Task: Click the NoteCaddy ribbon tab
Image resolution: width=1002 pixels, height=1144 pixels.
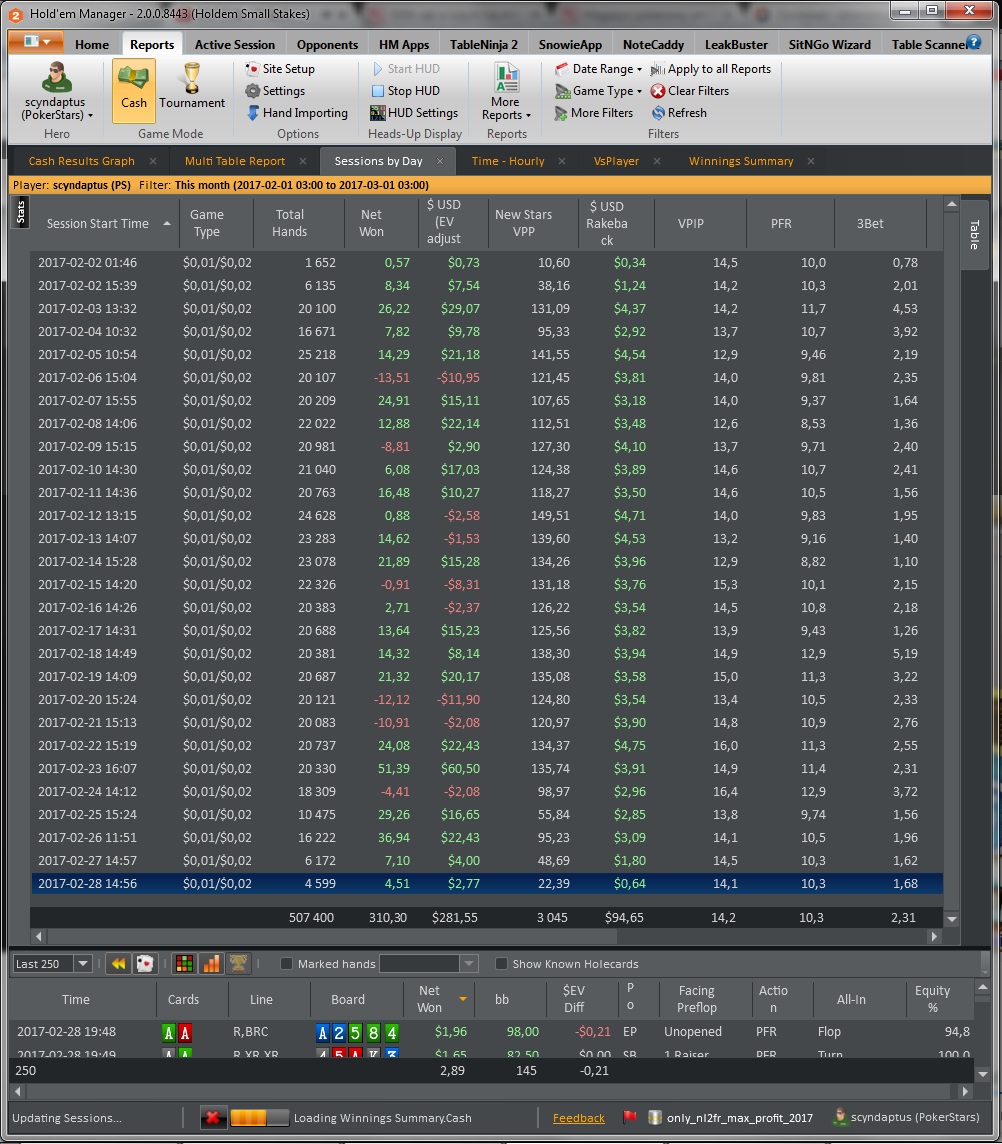Action: 653,45
